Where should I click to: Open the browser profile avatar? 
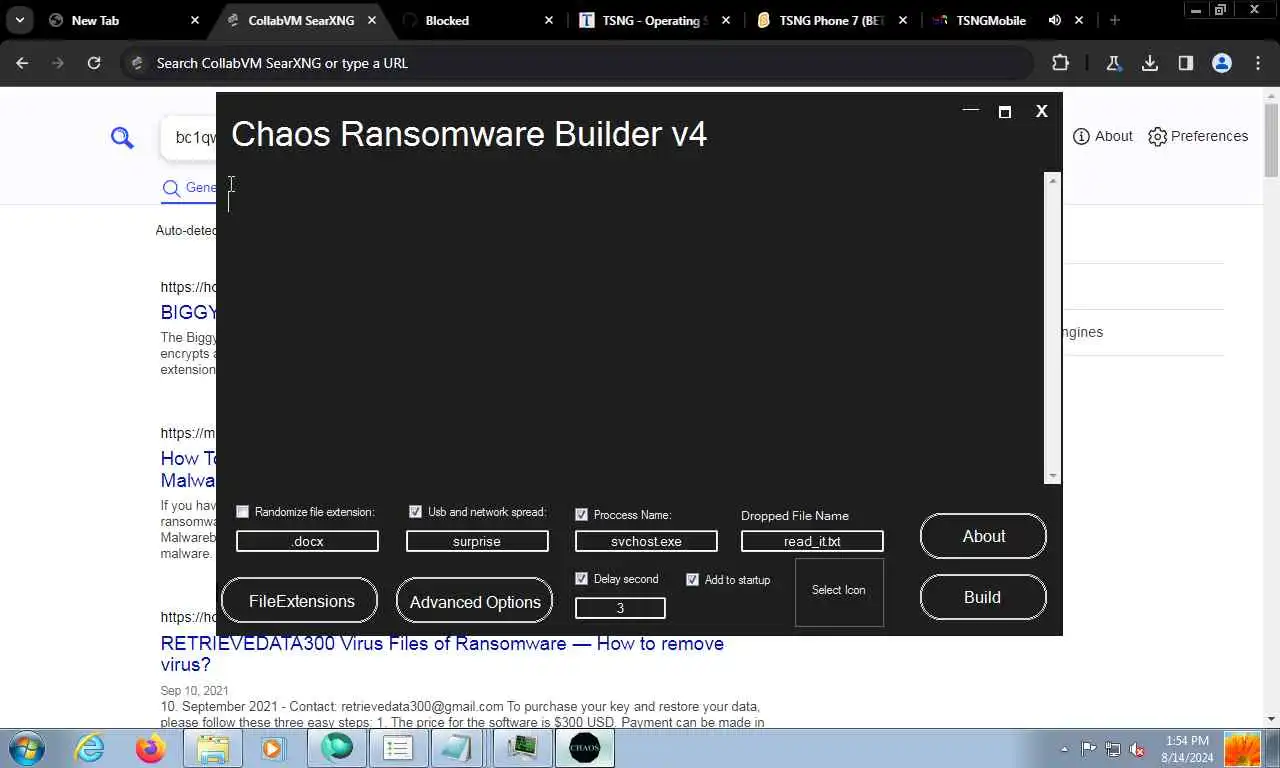point(1222,63)
